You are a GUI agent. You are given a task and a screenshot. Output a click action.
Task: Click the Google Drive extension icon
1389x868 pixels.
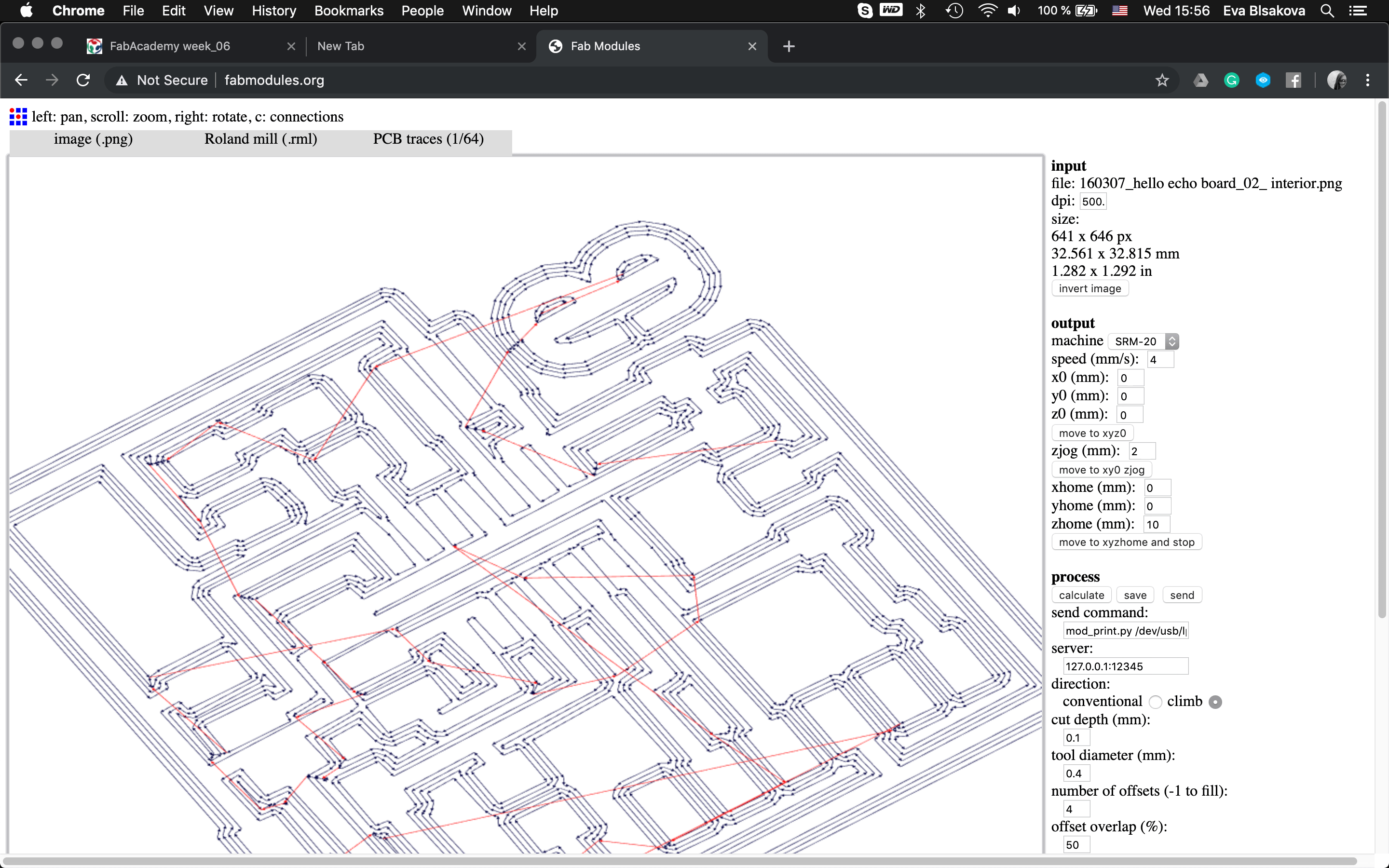pos(1200,81)
